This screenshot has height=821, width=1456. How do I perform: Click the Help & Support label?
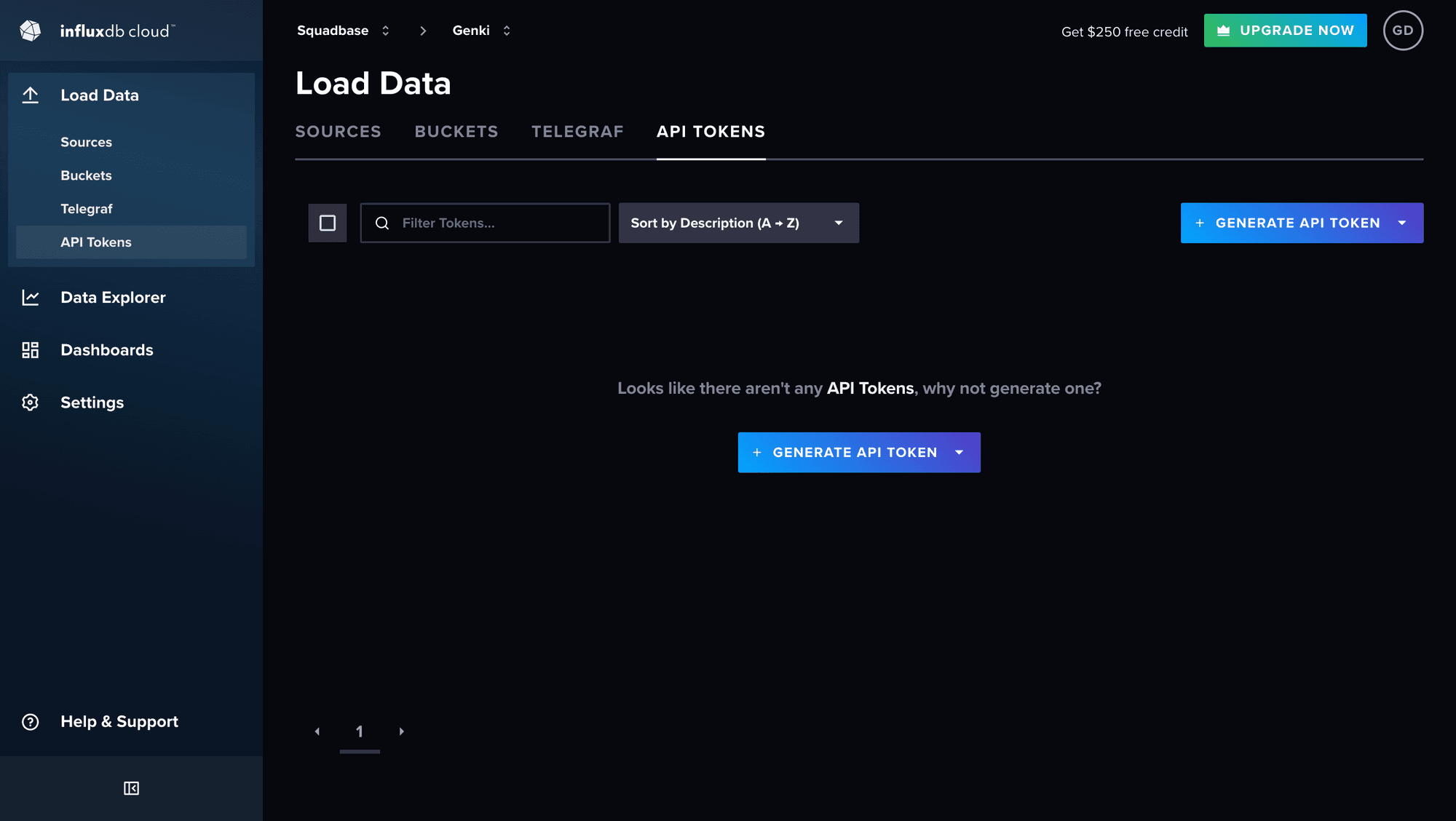(119, 722)
